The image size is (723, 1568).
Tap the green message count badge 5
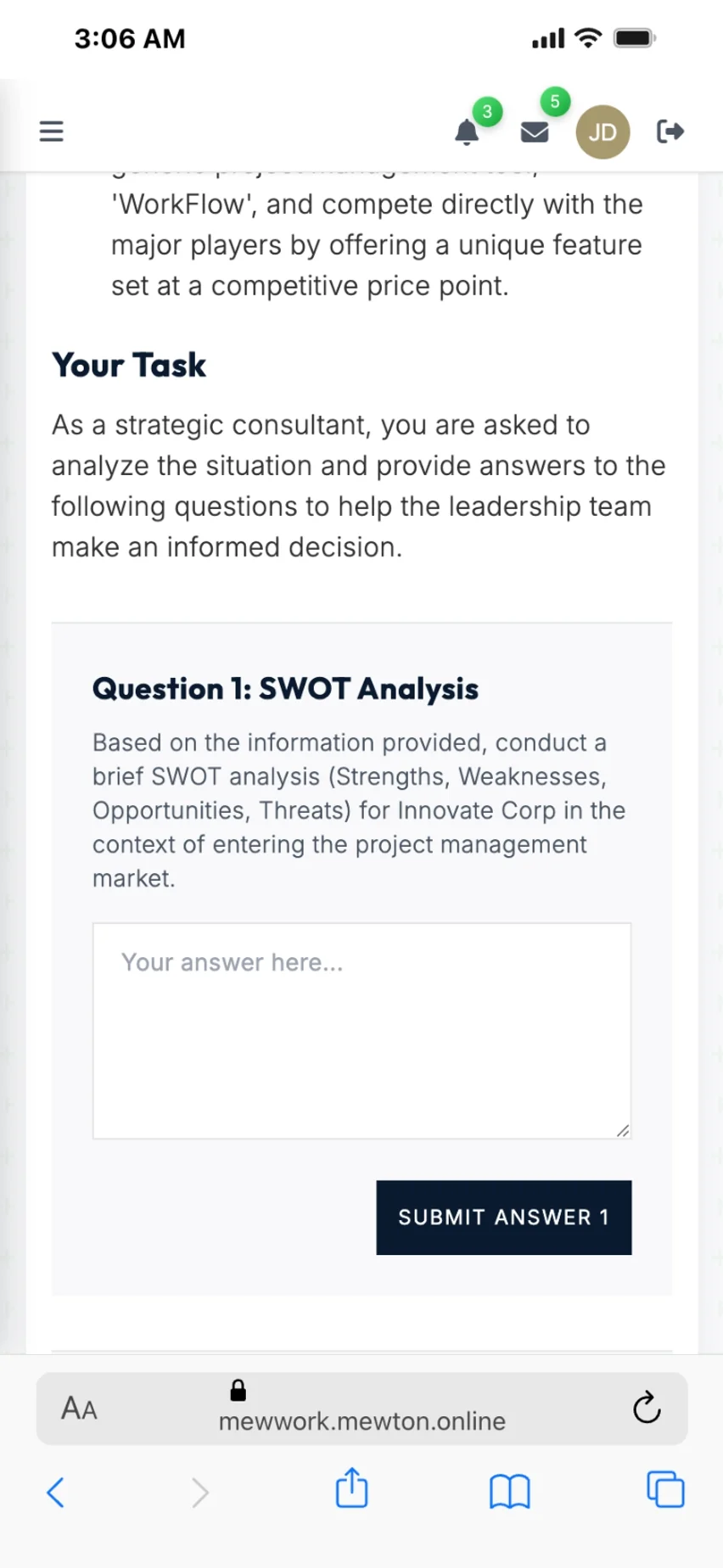point(555,102)
